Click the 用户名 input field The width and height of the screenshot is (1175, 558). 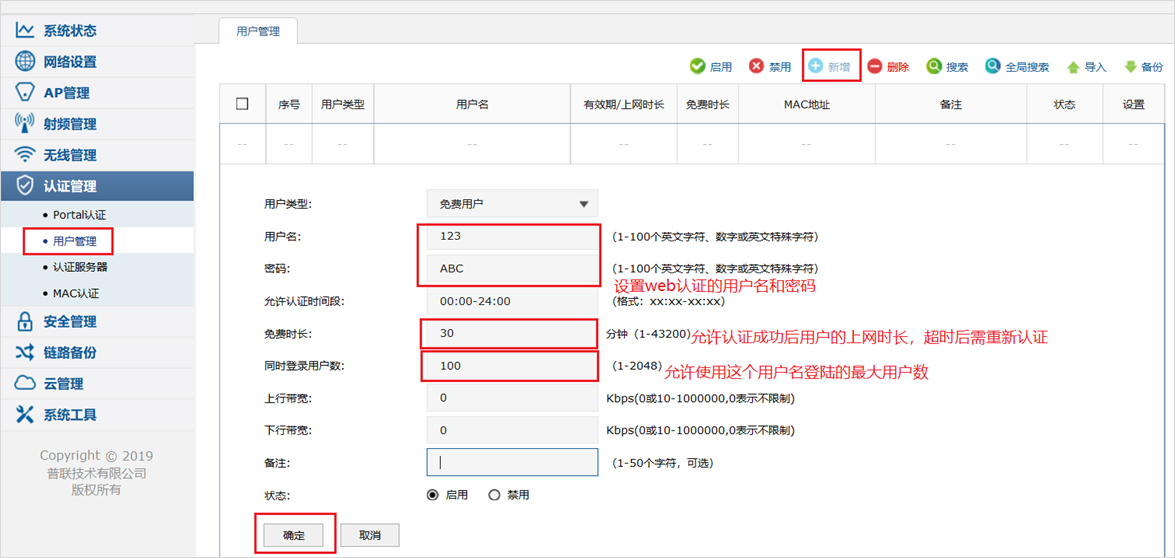point(512,237)
